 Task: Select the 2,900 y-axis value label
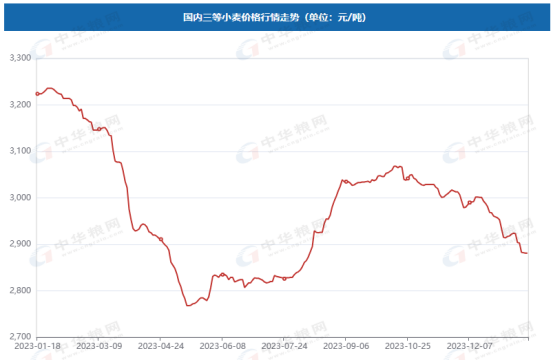20,244
